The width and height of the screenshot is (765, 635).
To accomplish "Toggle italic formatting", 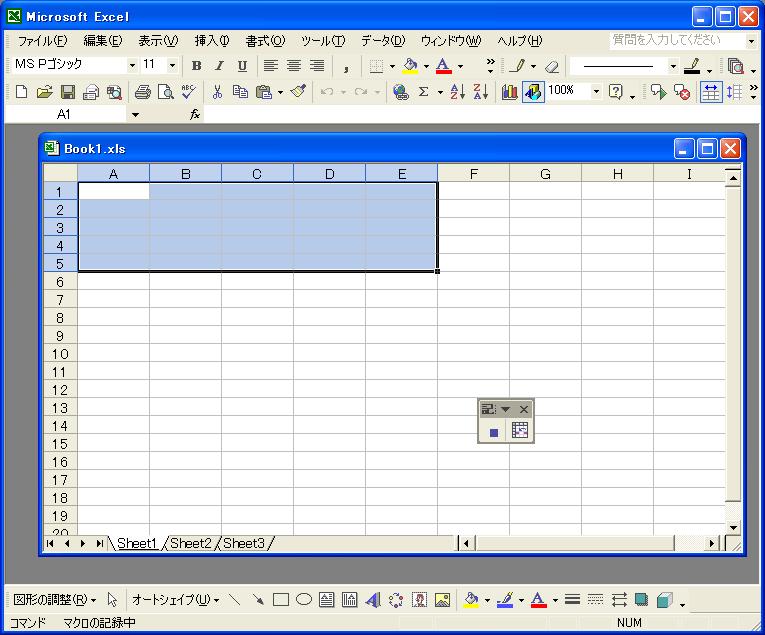I will (220, 66).
